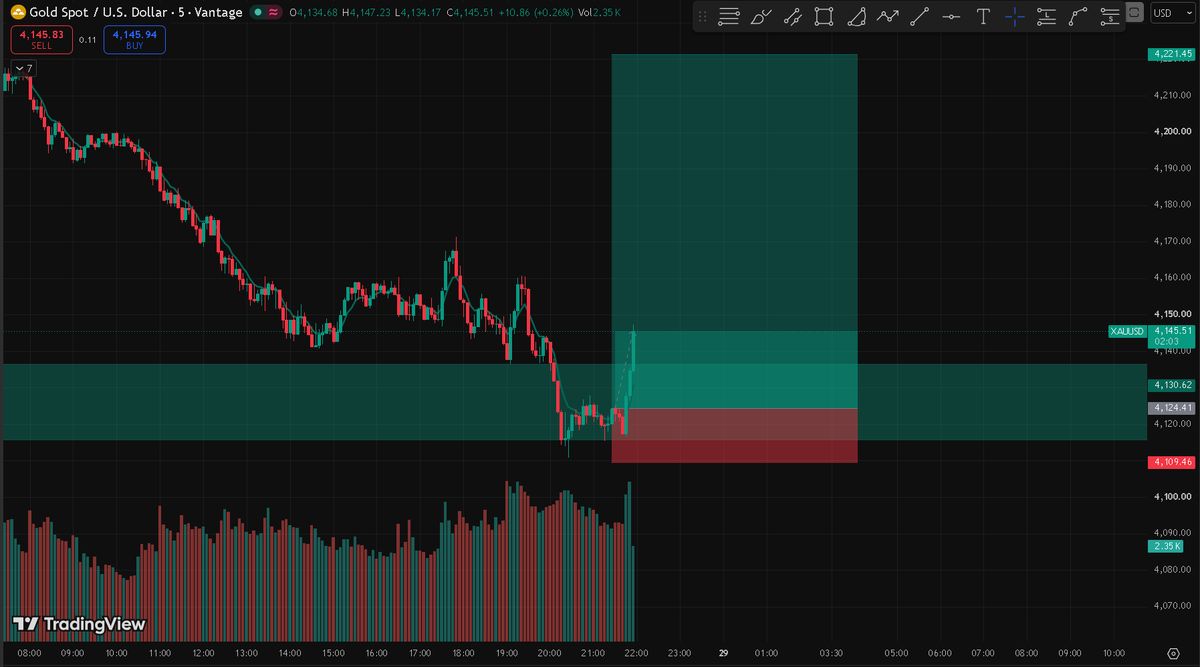Click the 4,221.45 take-profit price label
The width and height of the screenshot is (1200, 667).
click(1171, 54)
